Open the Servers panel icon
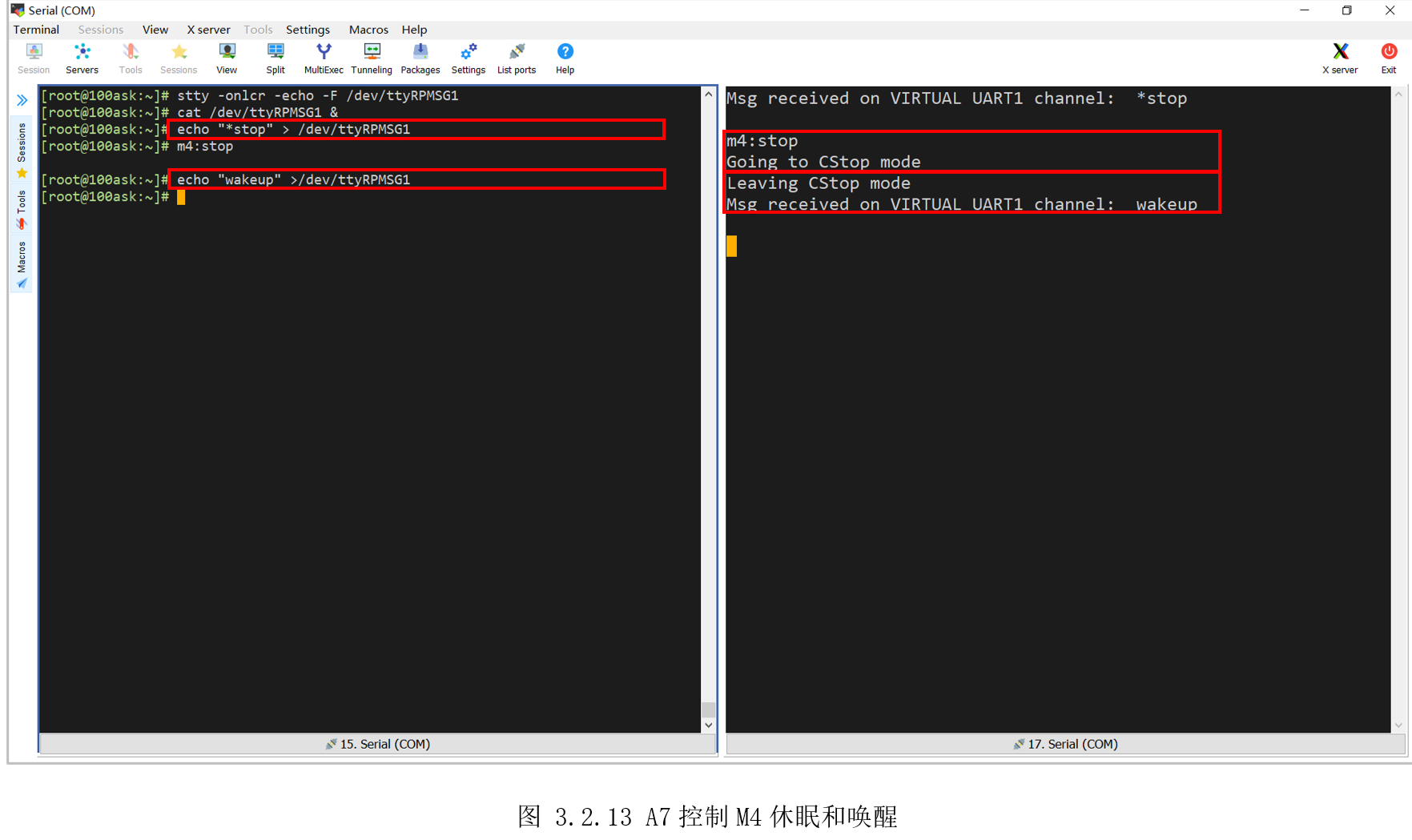The width and height of the screenshot is (1412, 840). [x=82, y=56]
